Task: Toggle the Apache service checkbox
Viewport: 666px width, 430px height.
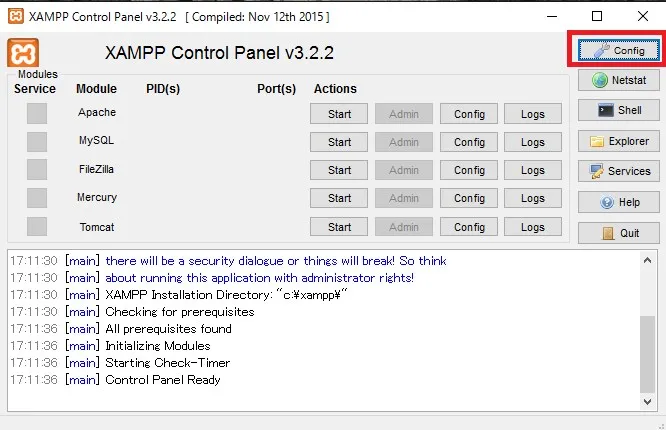Action: click(x=37, y=113)
